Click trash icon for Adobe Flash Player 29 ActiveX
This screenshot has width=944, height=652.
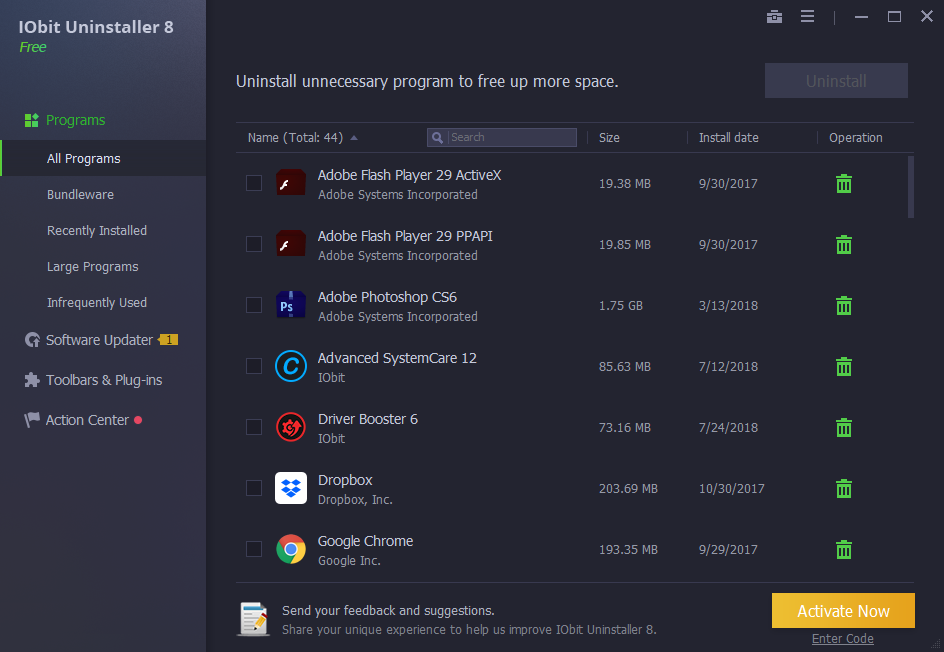843,184
